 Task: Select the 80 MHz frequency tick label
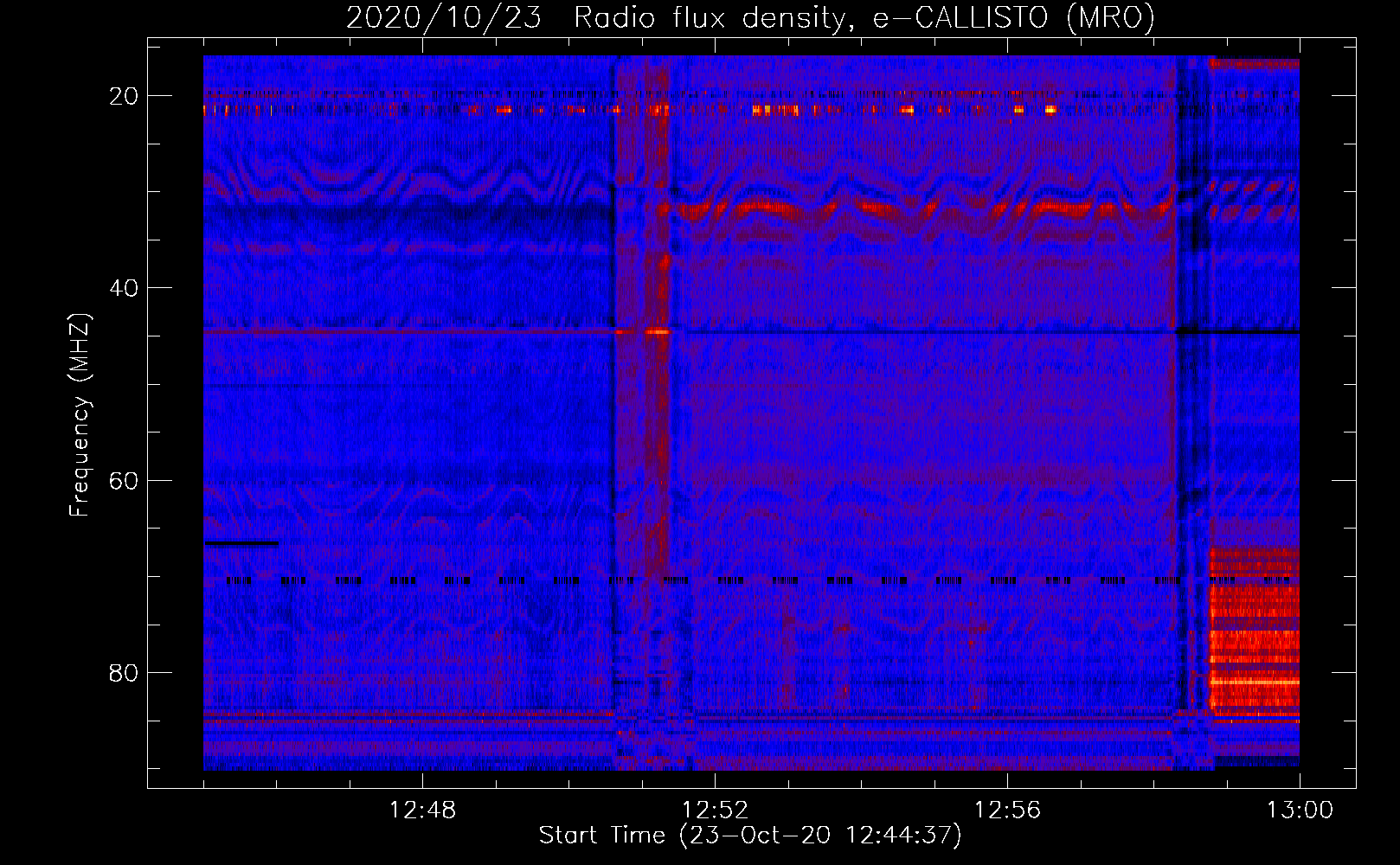click(124, 672)
